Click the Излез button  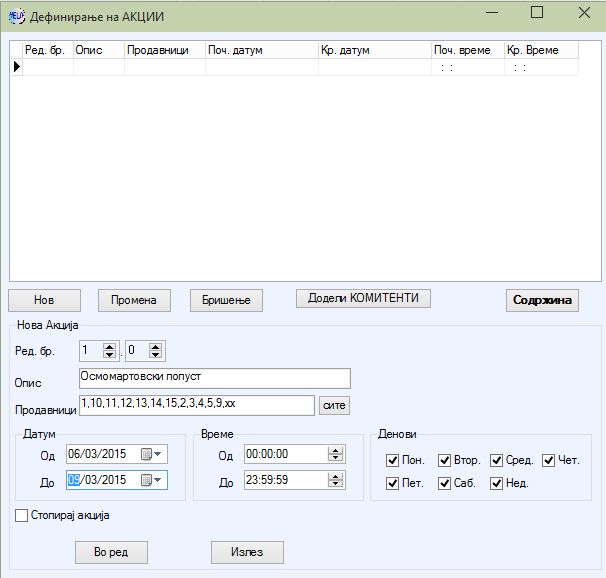(247, 552)
